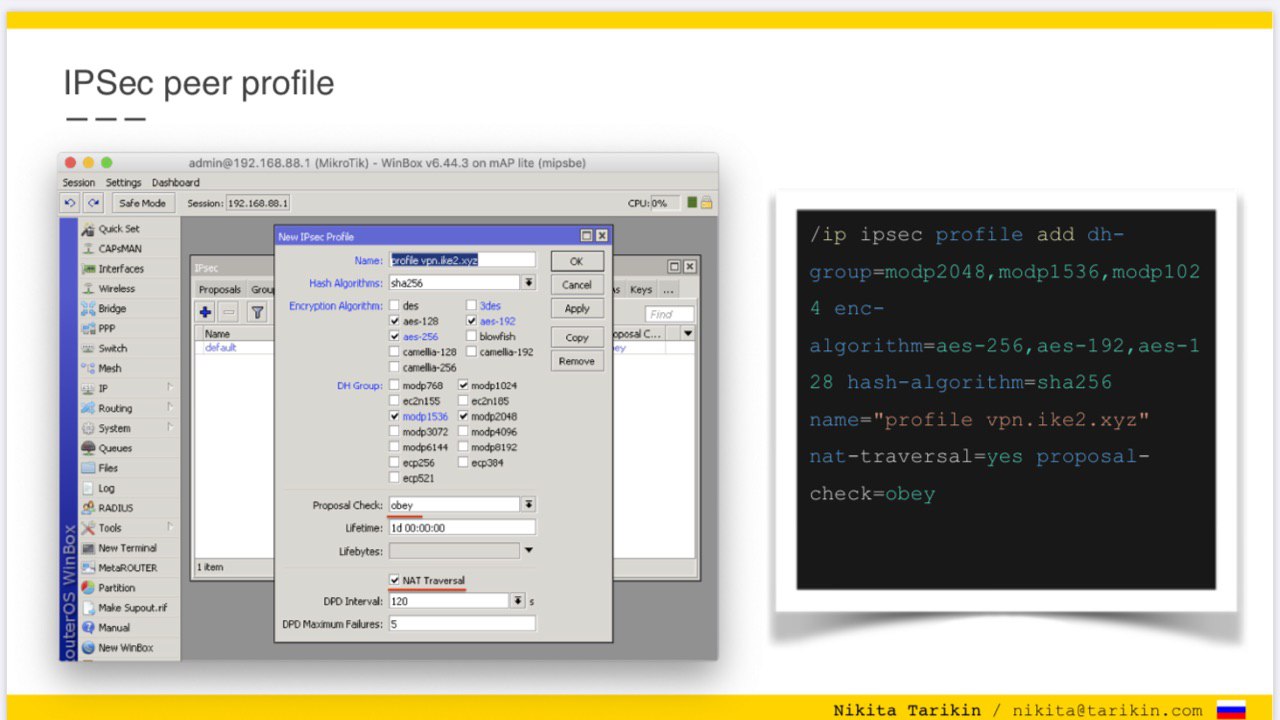1280x720 pixels.
Task: Expand the System submenu in the sidebar
Action: point(170,428)
